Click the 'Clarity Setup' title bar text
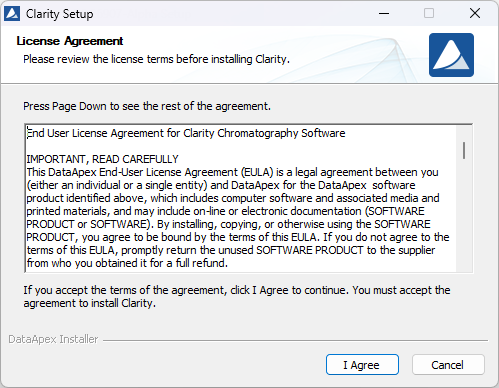499x388 pixels. coord(60,14)
